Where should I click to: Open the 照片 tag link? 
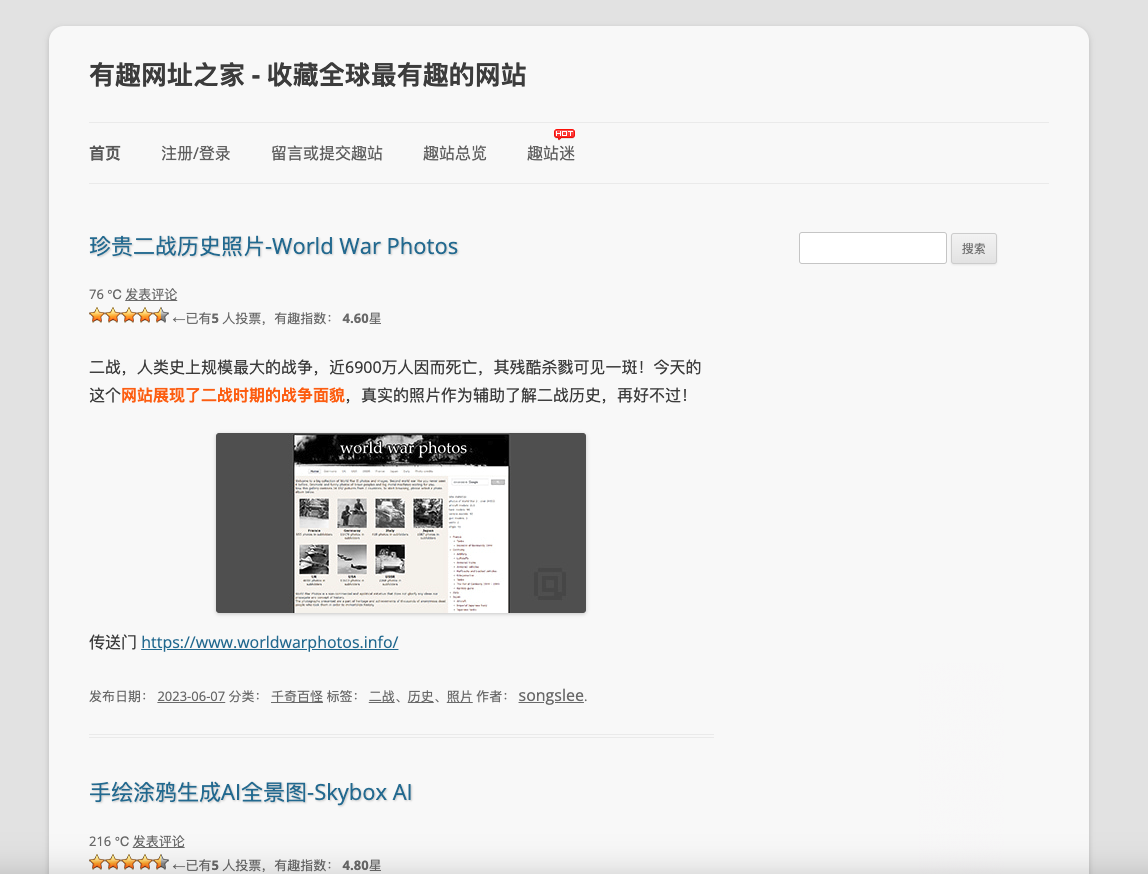tap(459, 696)
